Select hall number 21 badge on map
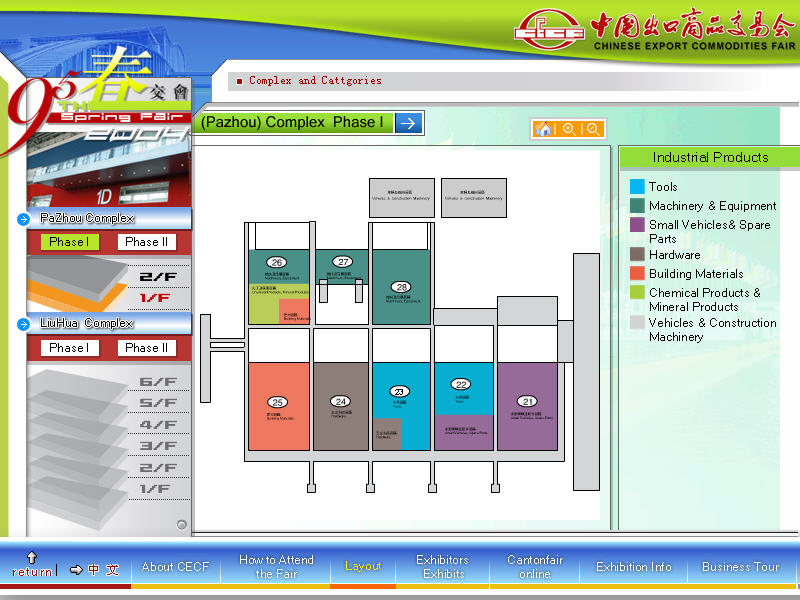 (528, 401)
